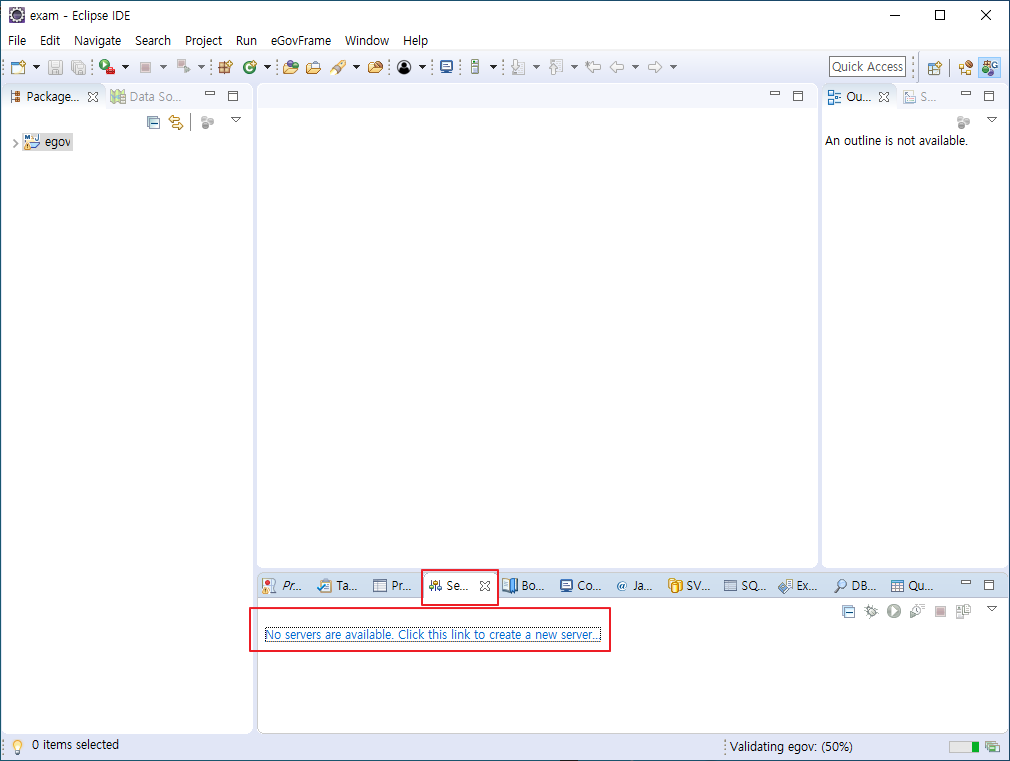Click the Previous Annotation toolbar icon
This screenshot has height=761, width=1010.
tap(556, 67)
